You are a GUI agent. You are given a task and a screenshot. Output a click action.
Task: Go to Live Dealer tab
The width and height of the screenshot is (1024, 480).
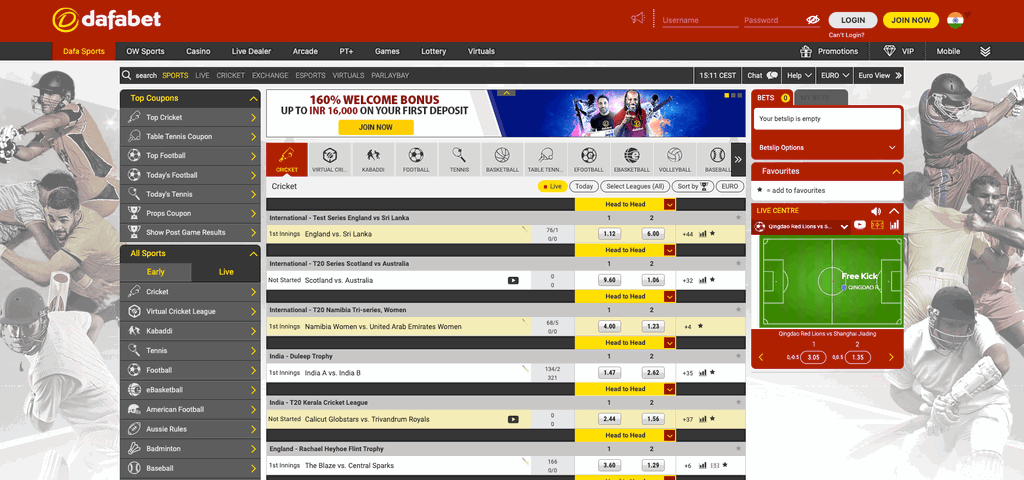[251, 51]
